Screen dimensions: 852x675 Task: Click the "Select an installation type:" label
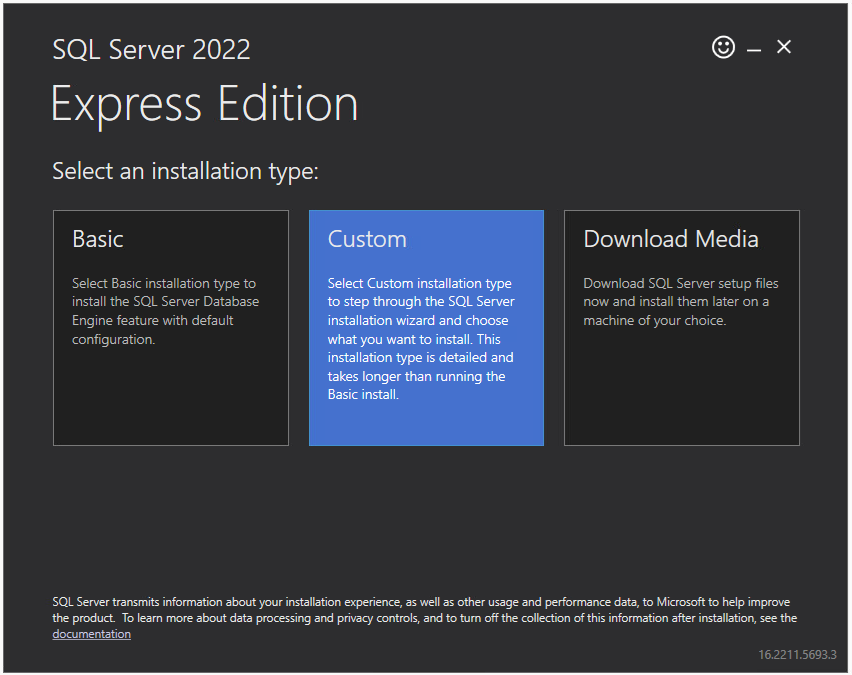coord(185,171)
